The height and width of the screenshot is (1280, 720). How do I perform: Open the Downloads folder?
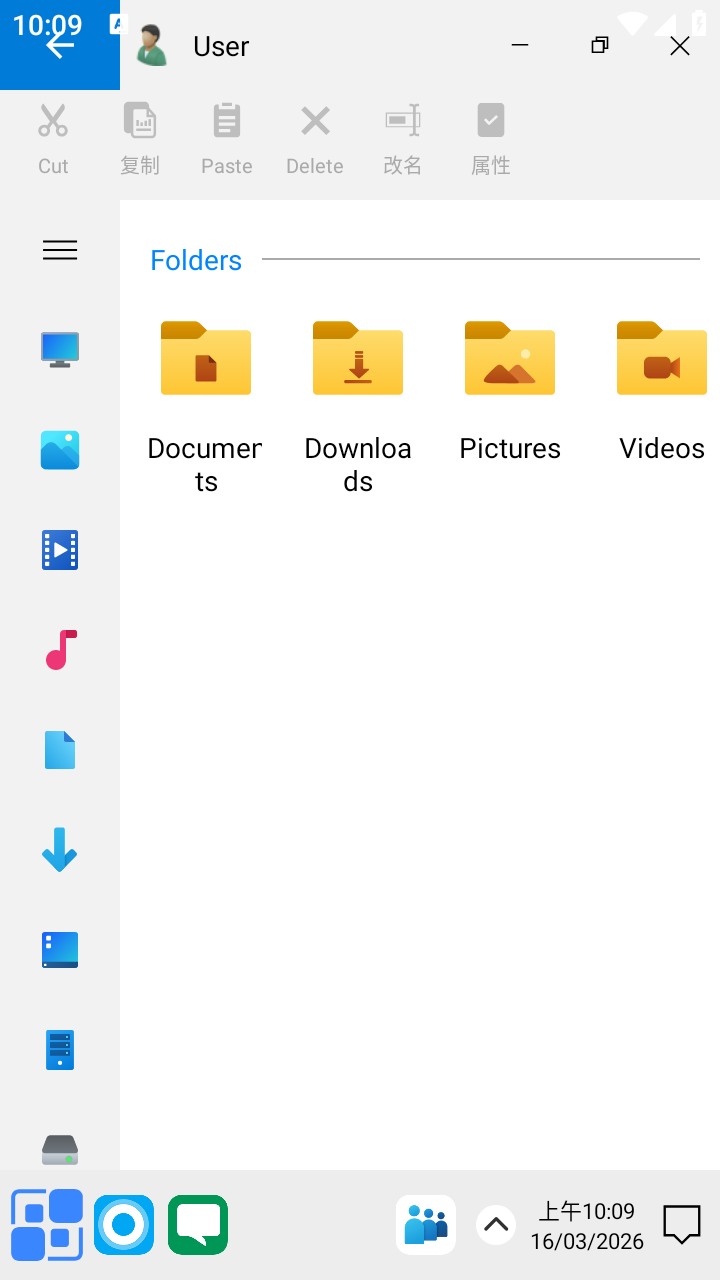click(x=358, y=405)
